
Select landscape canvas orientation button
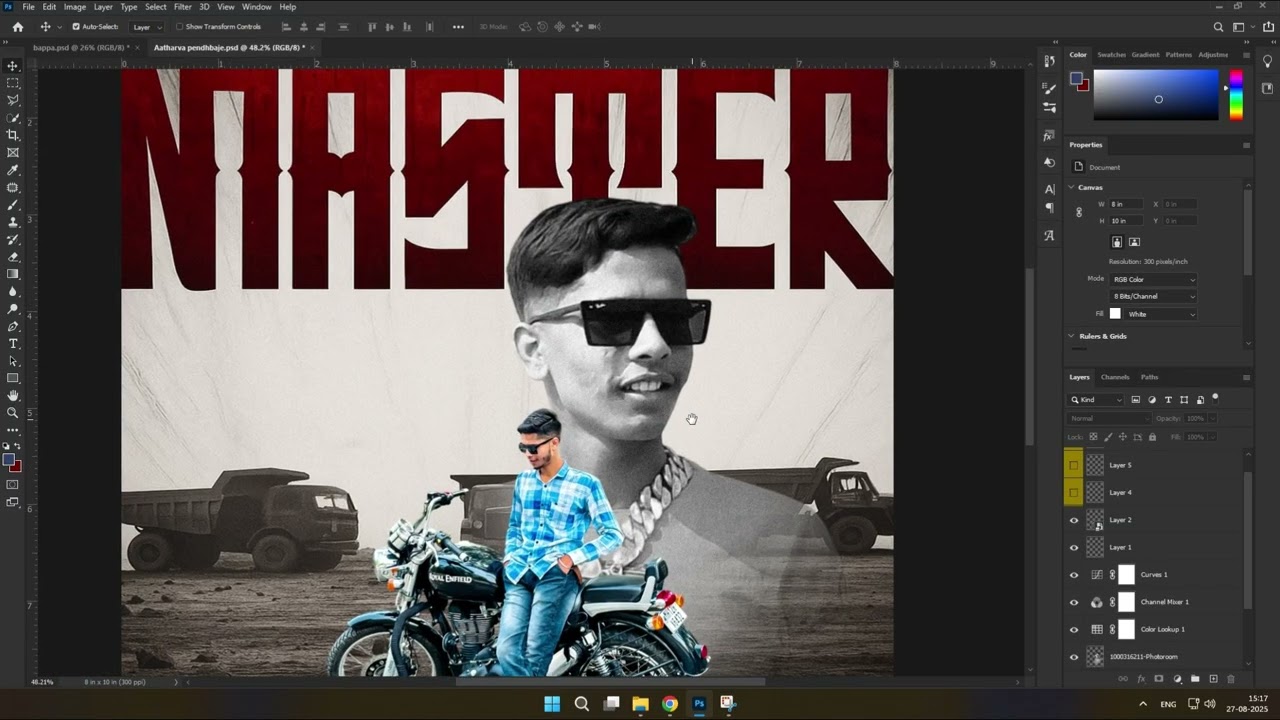click(x=1134, y=242)
